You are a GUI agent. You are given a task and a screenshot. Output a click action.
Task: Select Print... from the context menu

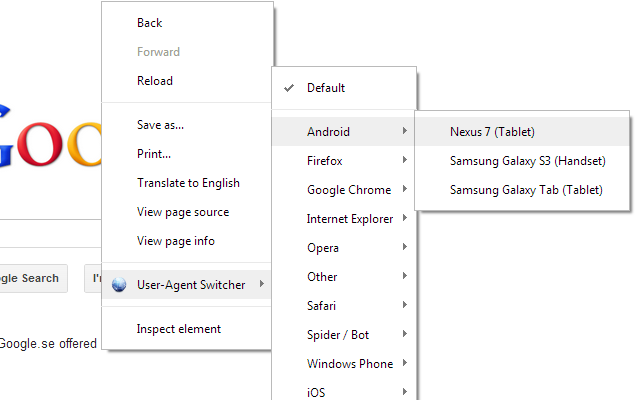[154, 154]
